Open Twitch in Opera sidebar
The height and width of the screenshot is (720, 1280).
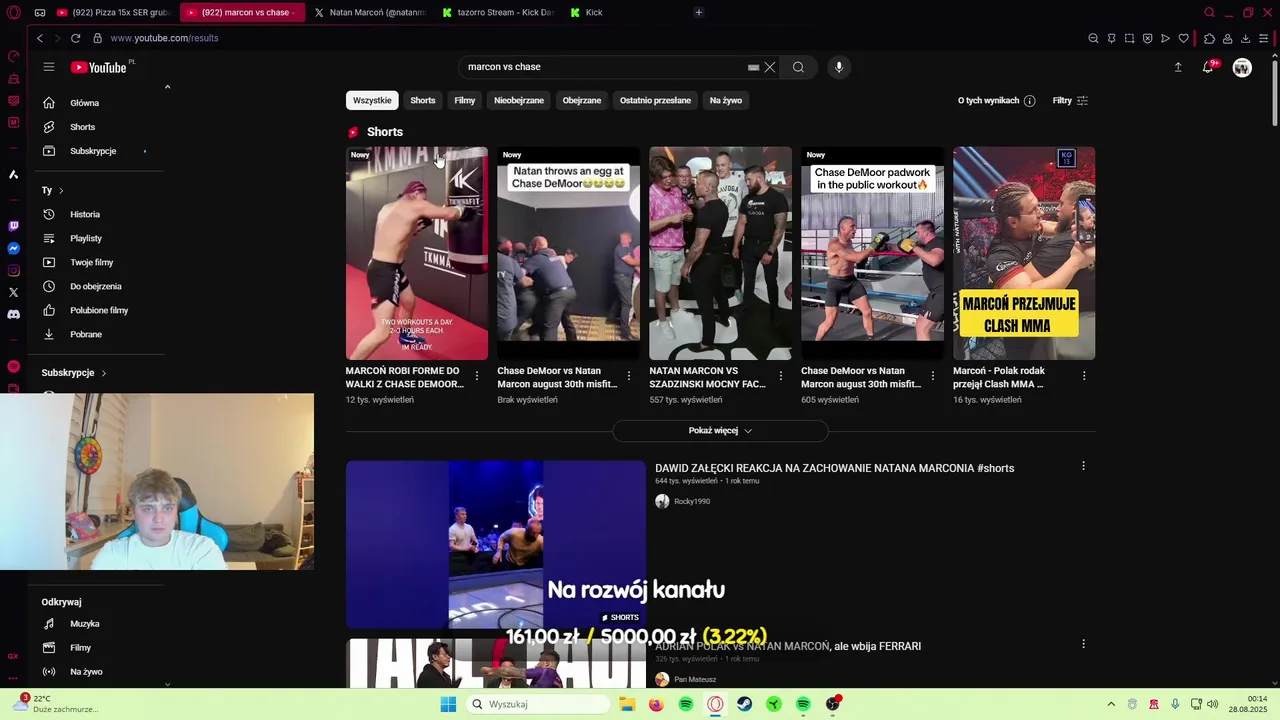[13, 226]
